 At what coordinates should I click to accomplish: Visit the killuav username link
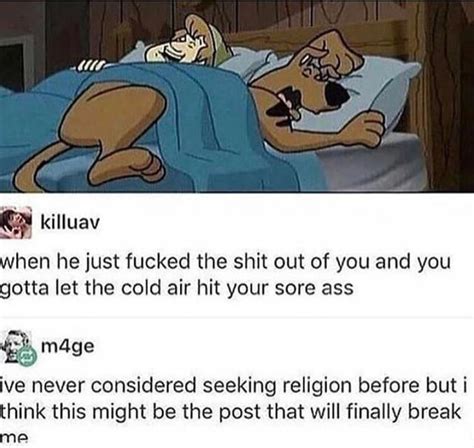coord(70,222)
